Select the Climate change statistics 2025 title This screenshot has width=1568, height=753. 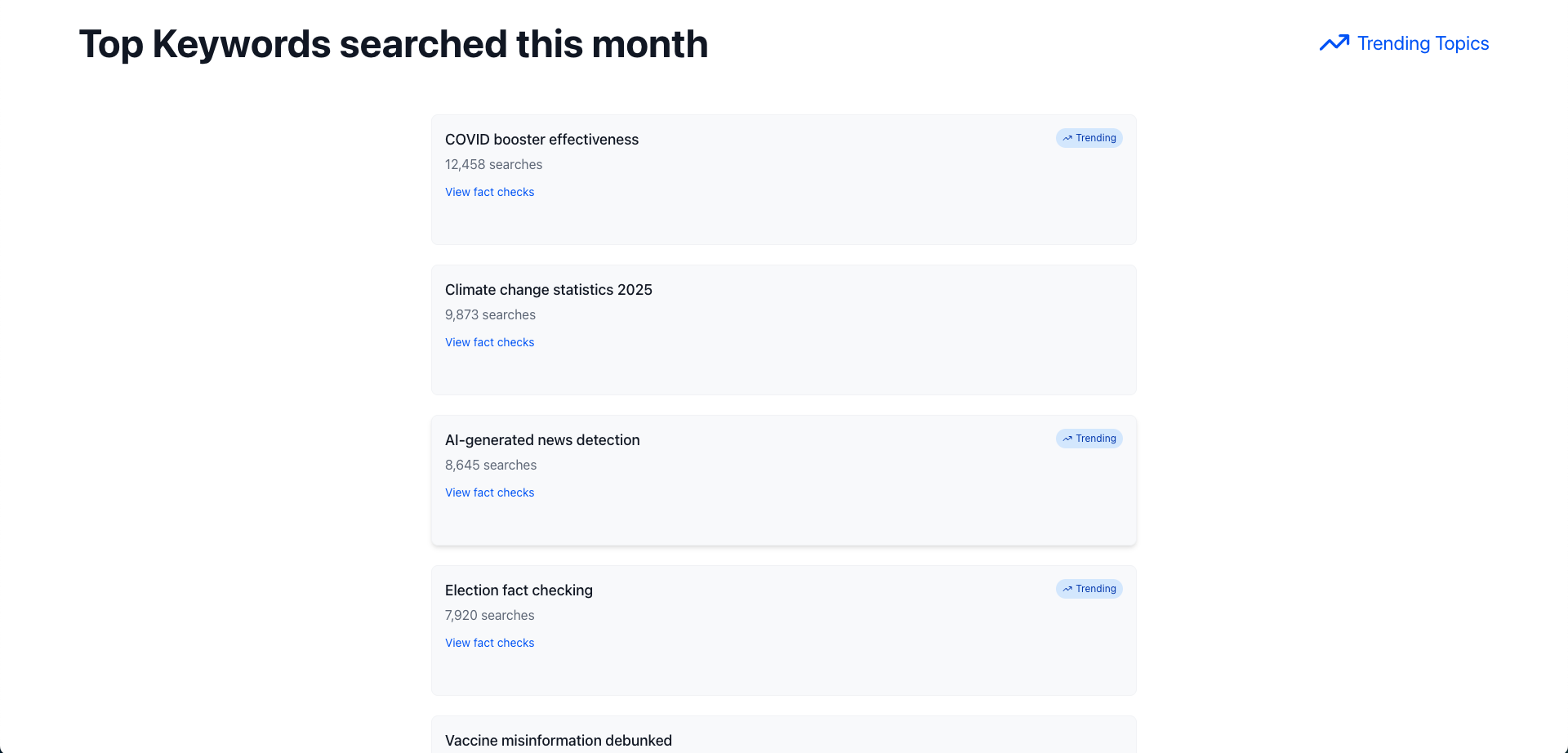tap(548, 290)
